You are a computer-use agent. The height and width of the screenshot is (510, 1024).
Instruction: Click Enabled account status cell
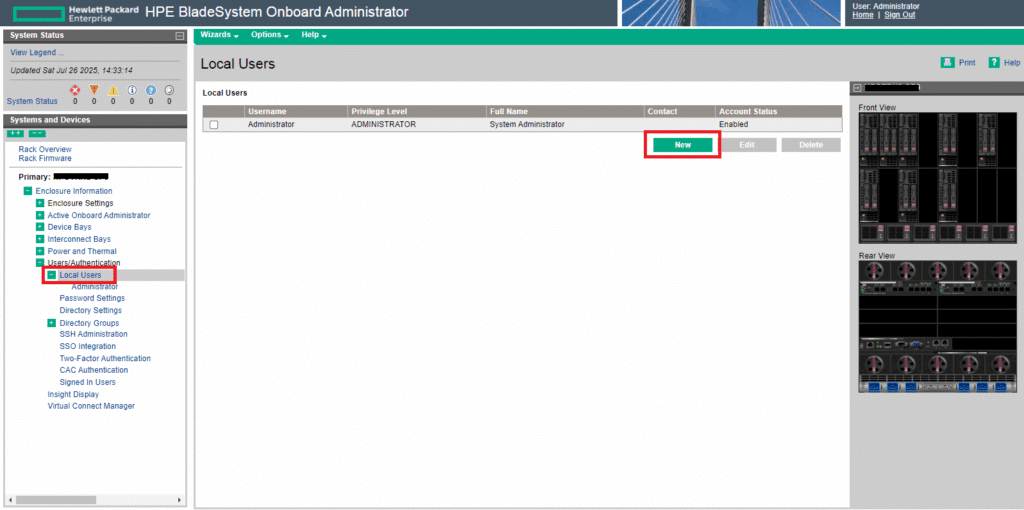[x=733, y=124]
